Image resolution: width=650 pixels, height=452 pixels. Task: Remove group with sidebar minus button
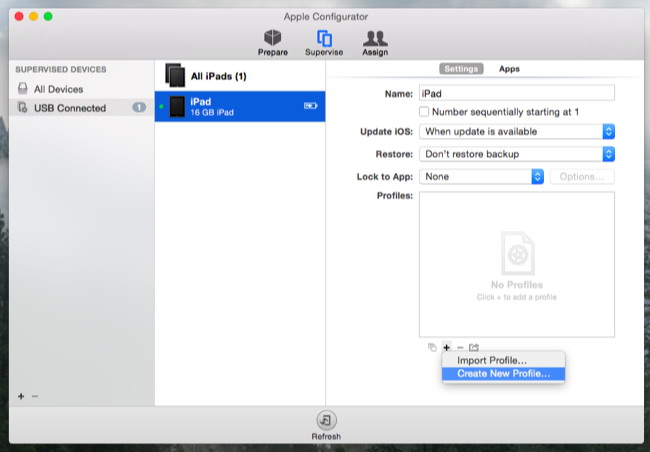pyautogui.click(x=35, y=396)
